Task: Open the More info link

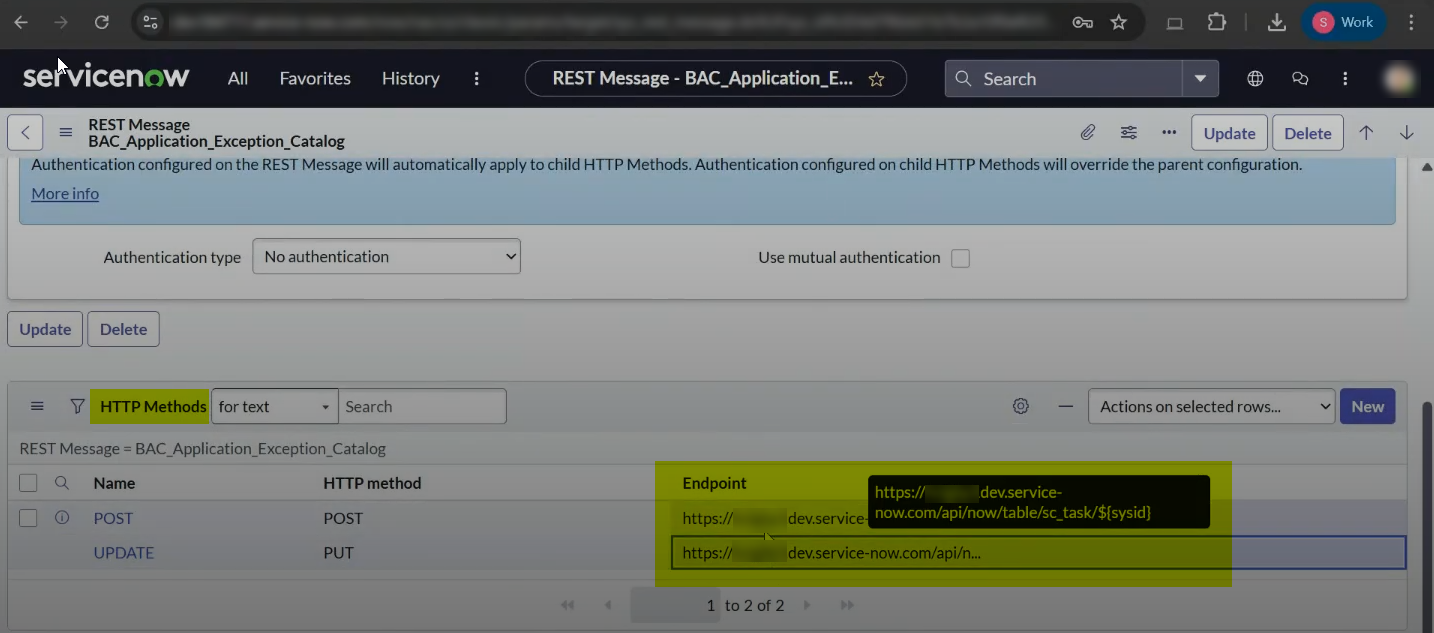Action: tap(65, 193)
